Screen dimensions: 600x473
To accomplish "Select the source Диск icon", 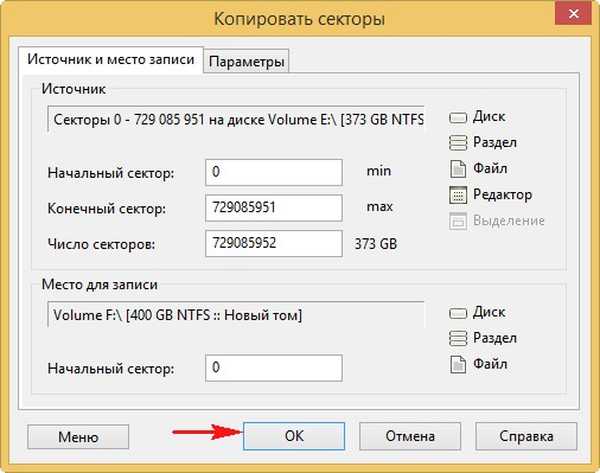I will tap(458, 117).
